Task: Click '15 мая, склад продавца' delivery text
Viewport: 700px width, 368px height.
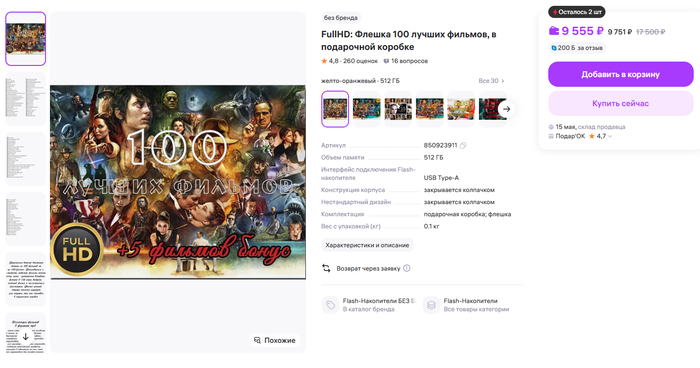Action: click(590, 127)
